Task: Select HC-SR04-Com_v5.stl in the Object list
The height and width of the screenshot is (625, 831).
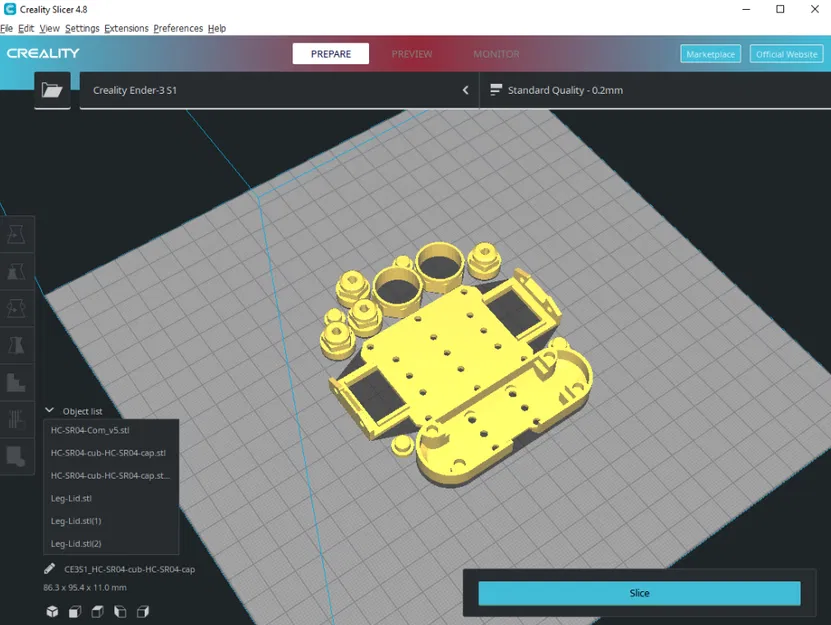Action: 91,429
